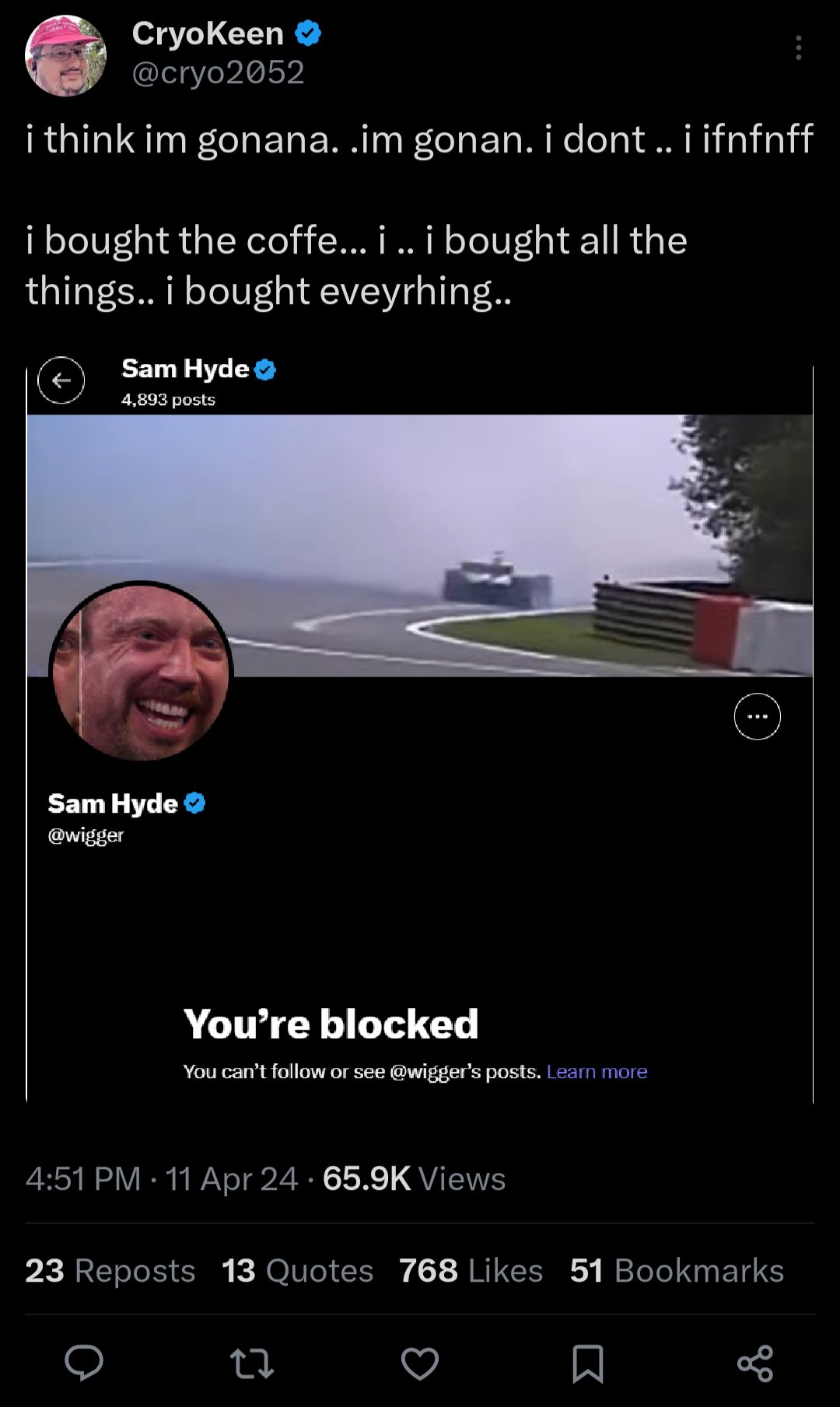Tap the Sam Hyde avatar in the image

coord(141,672)
